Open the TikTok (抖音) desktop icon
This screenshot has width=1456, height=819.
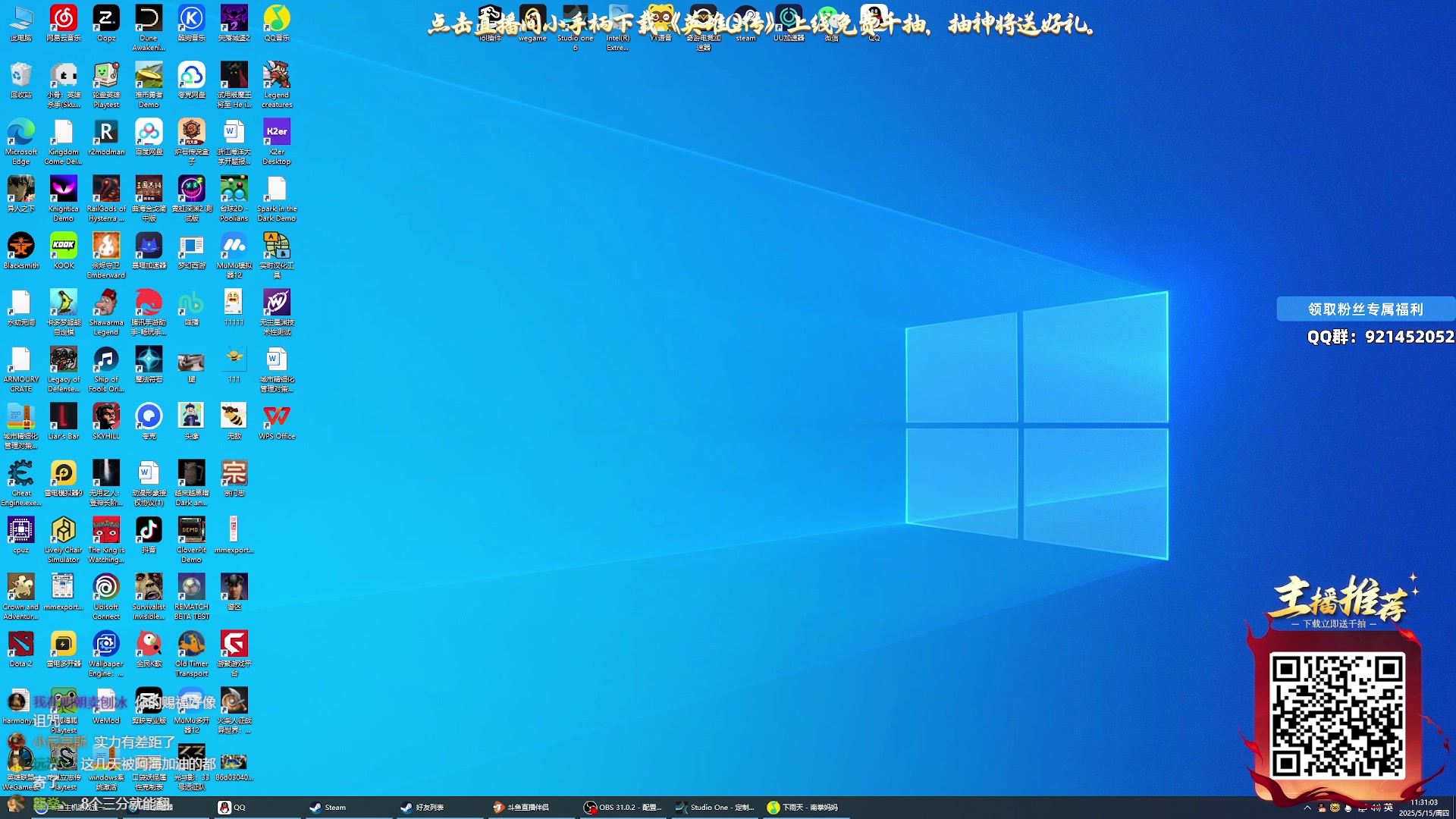coord(149,535)
